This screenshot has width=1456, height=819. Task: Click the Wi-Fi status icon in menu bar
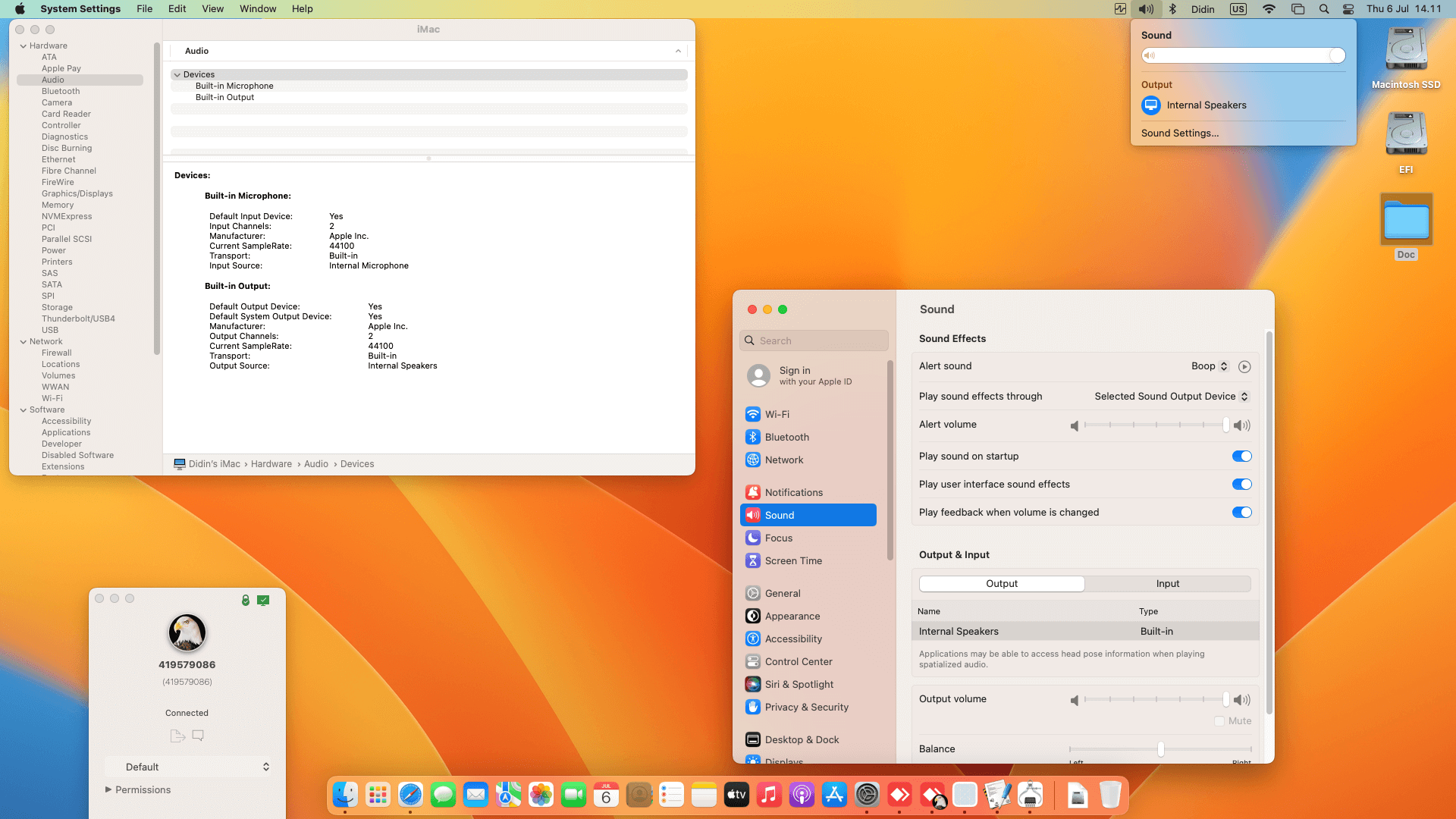[1268, 9]
